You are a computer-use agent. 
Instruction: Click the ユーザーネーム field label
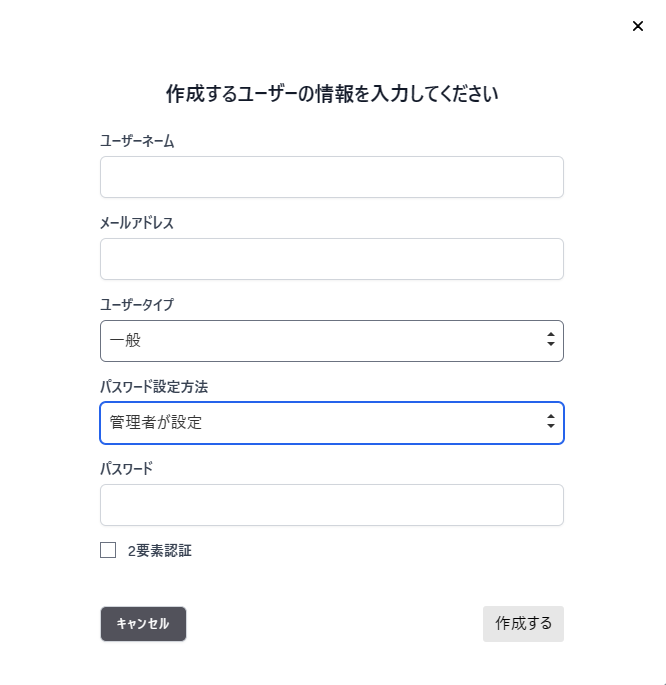137,141
